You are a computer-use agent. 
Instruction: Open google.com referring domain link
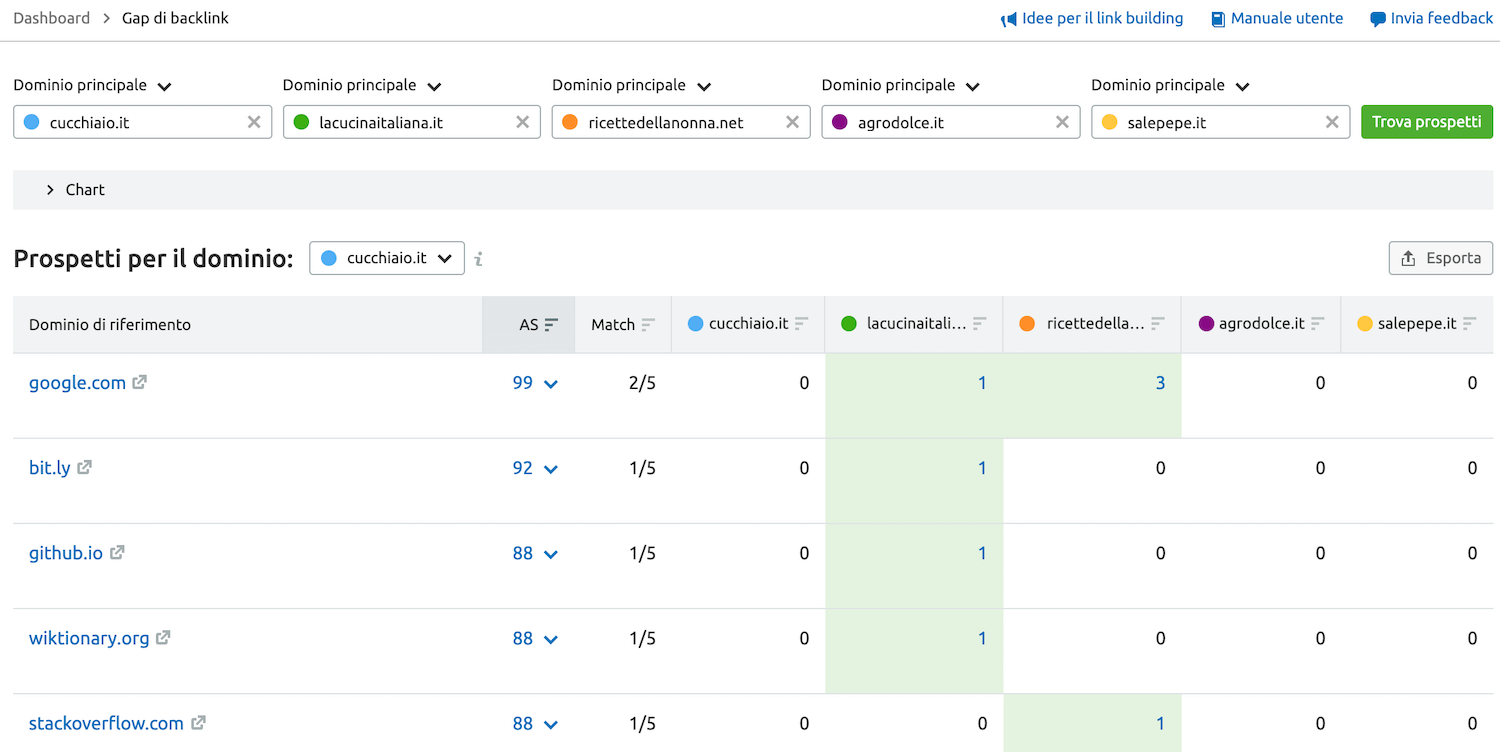77,382
